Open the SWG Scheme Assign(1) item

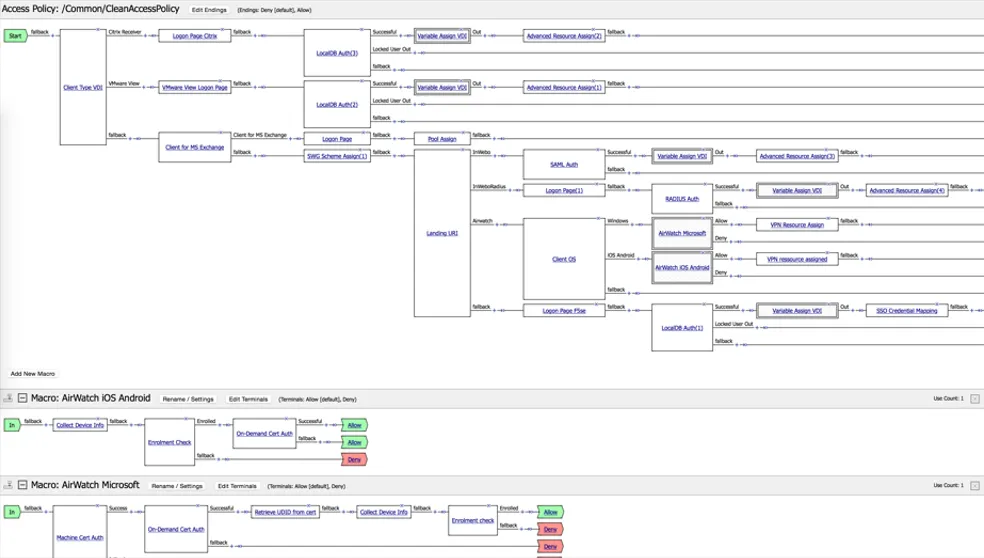[x=337, y=156]
